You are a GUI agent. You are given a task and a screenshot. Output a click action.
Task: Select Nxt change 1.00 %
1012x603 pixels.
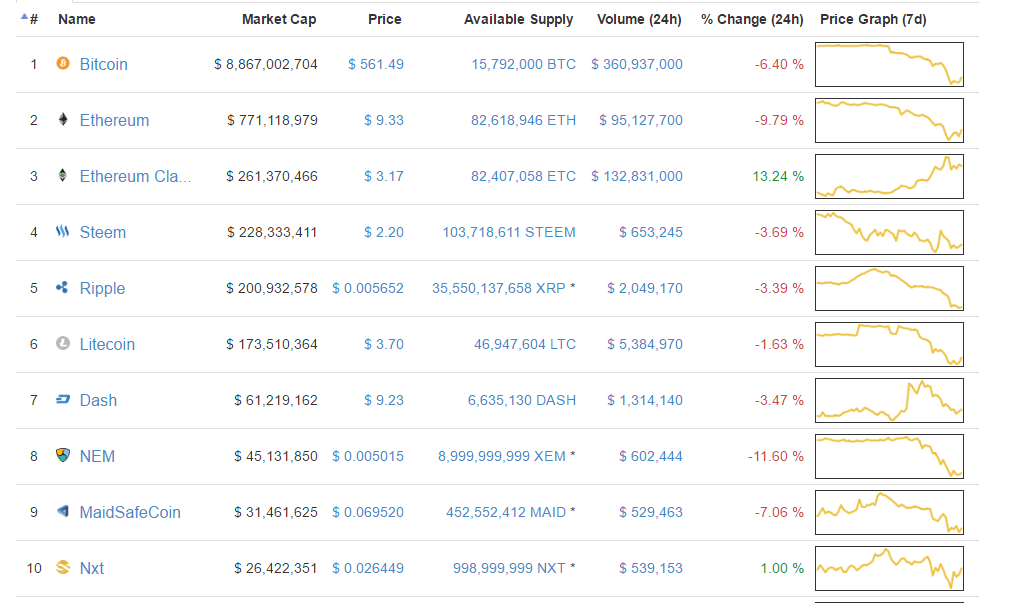tap(782, 568)
